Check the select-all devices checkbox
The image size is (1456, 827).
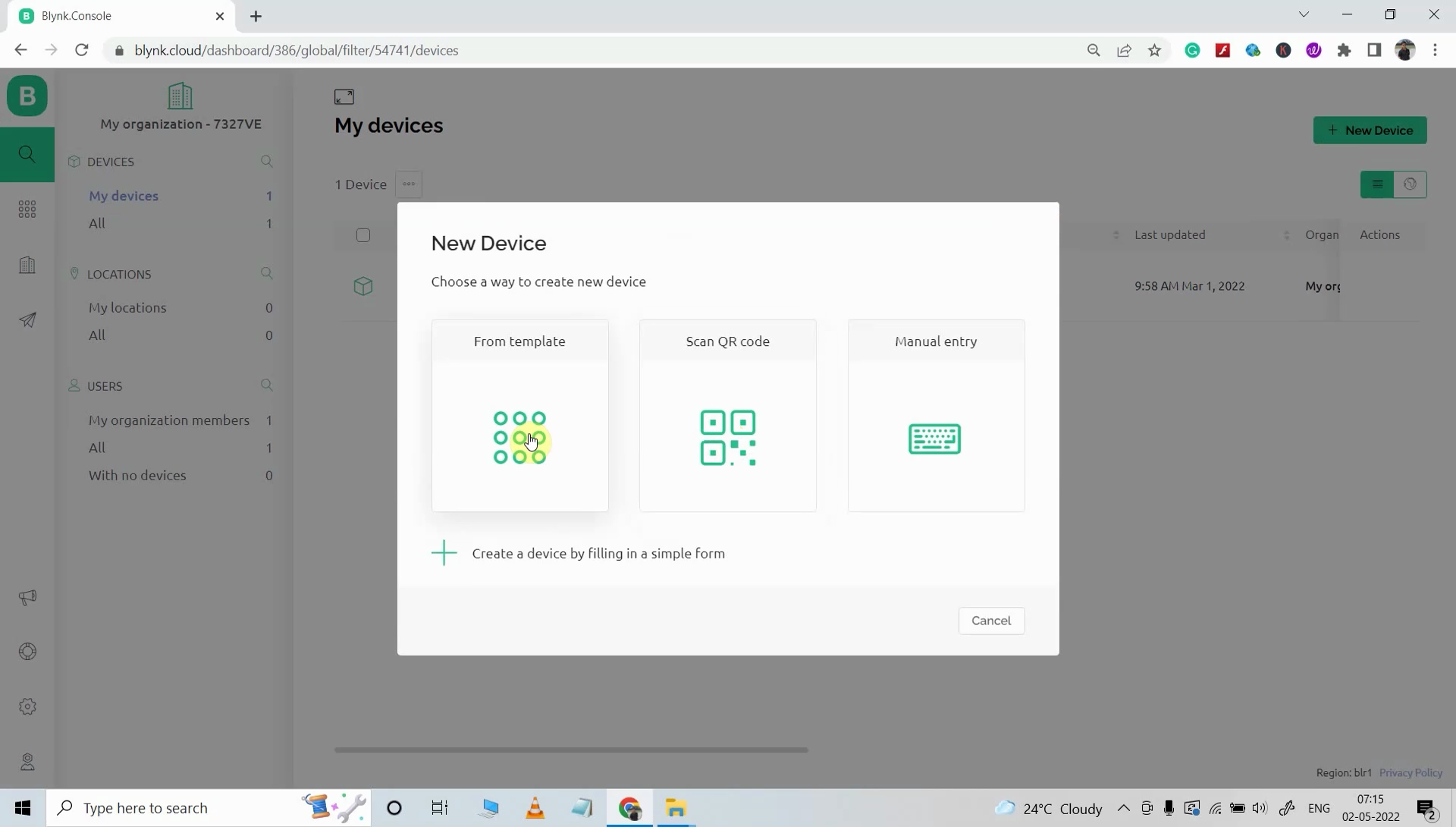(x=363, y=235)
